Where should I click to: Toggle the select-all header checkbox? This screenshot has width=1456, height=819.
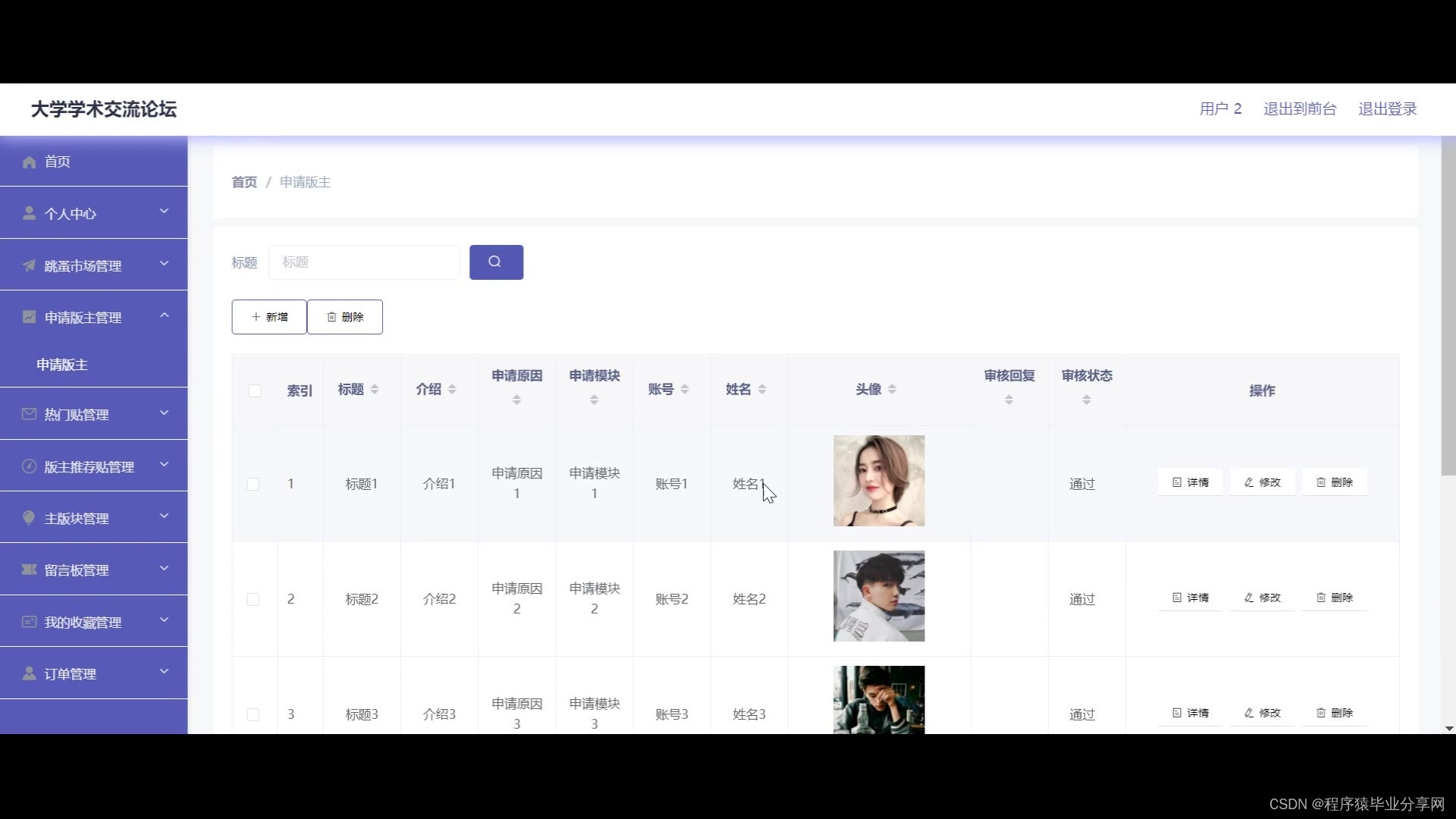[255, 391]
